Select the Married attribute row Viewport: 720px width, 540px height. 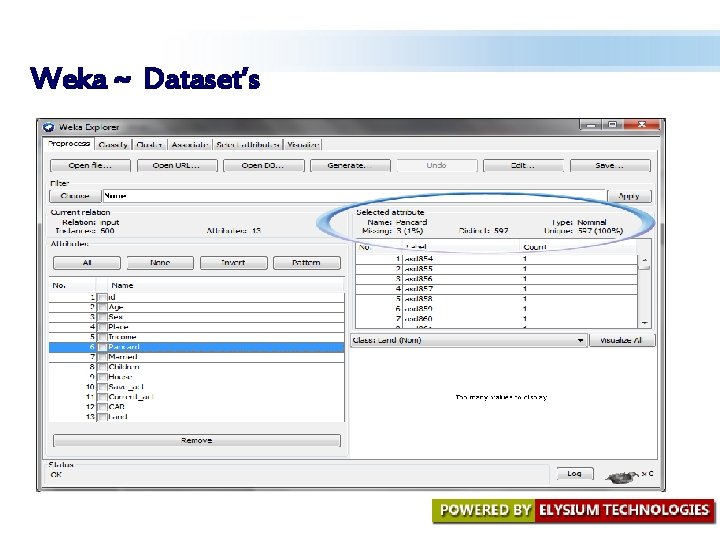click(x=197, y=357)
